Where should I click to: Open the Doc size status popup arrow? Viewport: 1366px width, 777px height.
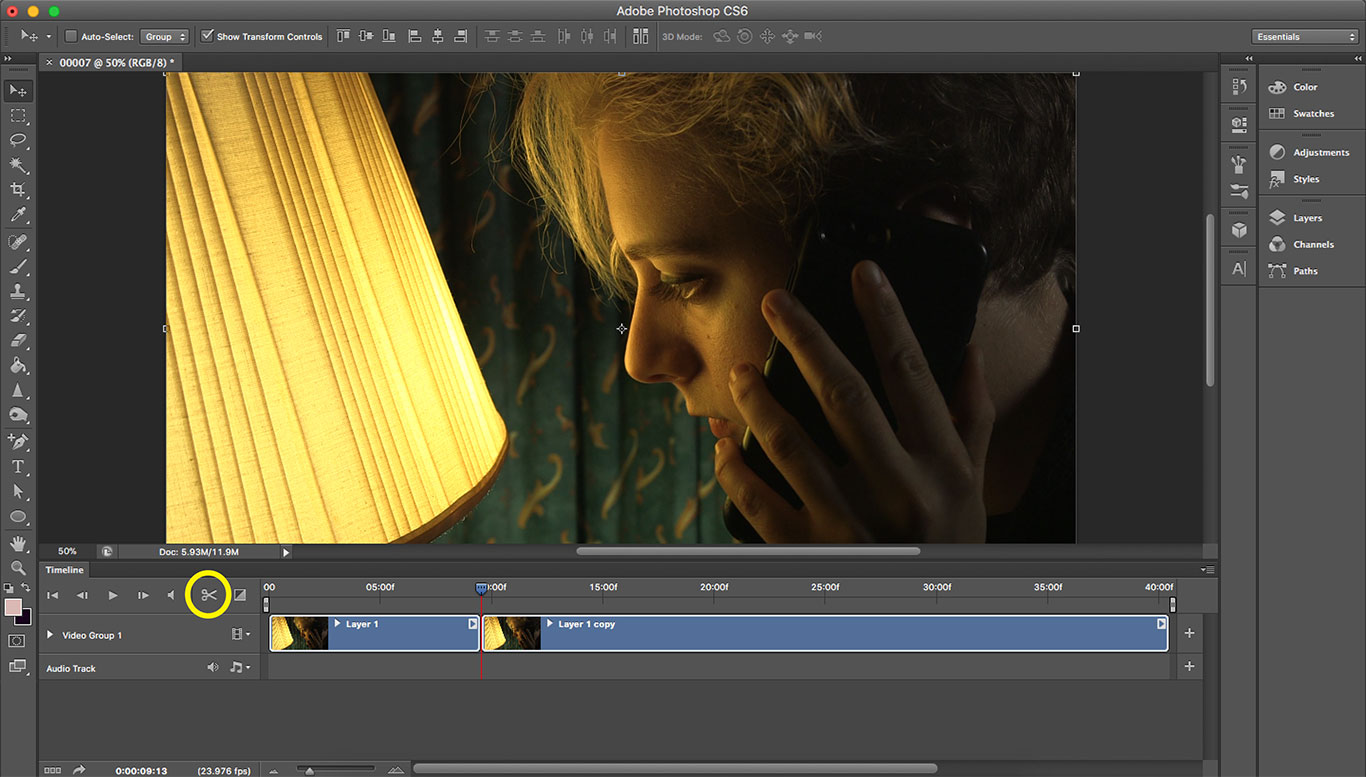coord(285,551)
